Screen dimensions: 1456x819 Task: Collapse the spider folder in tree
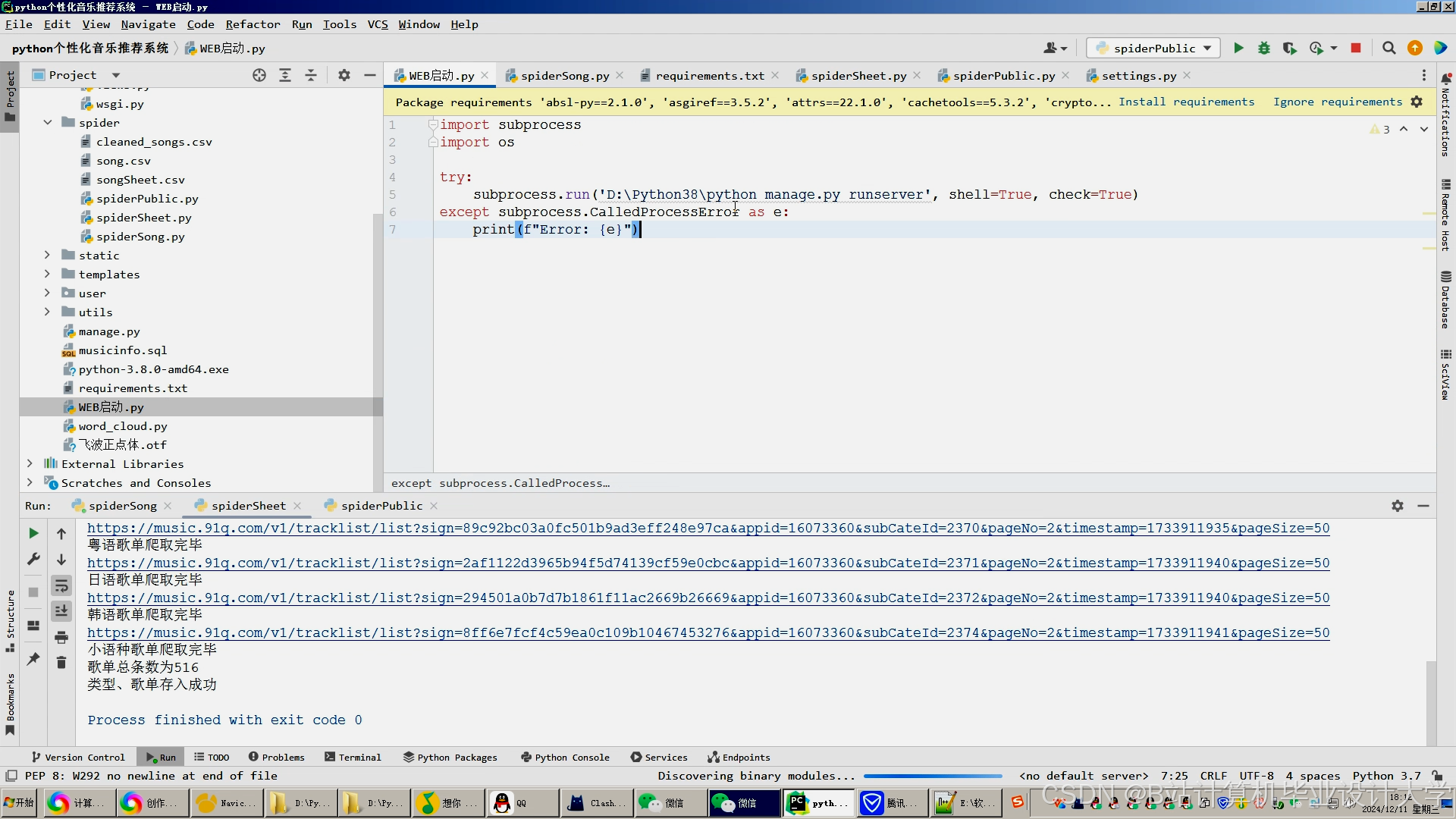pos(48,122)
